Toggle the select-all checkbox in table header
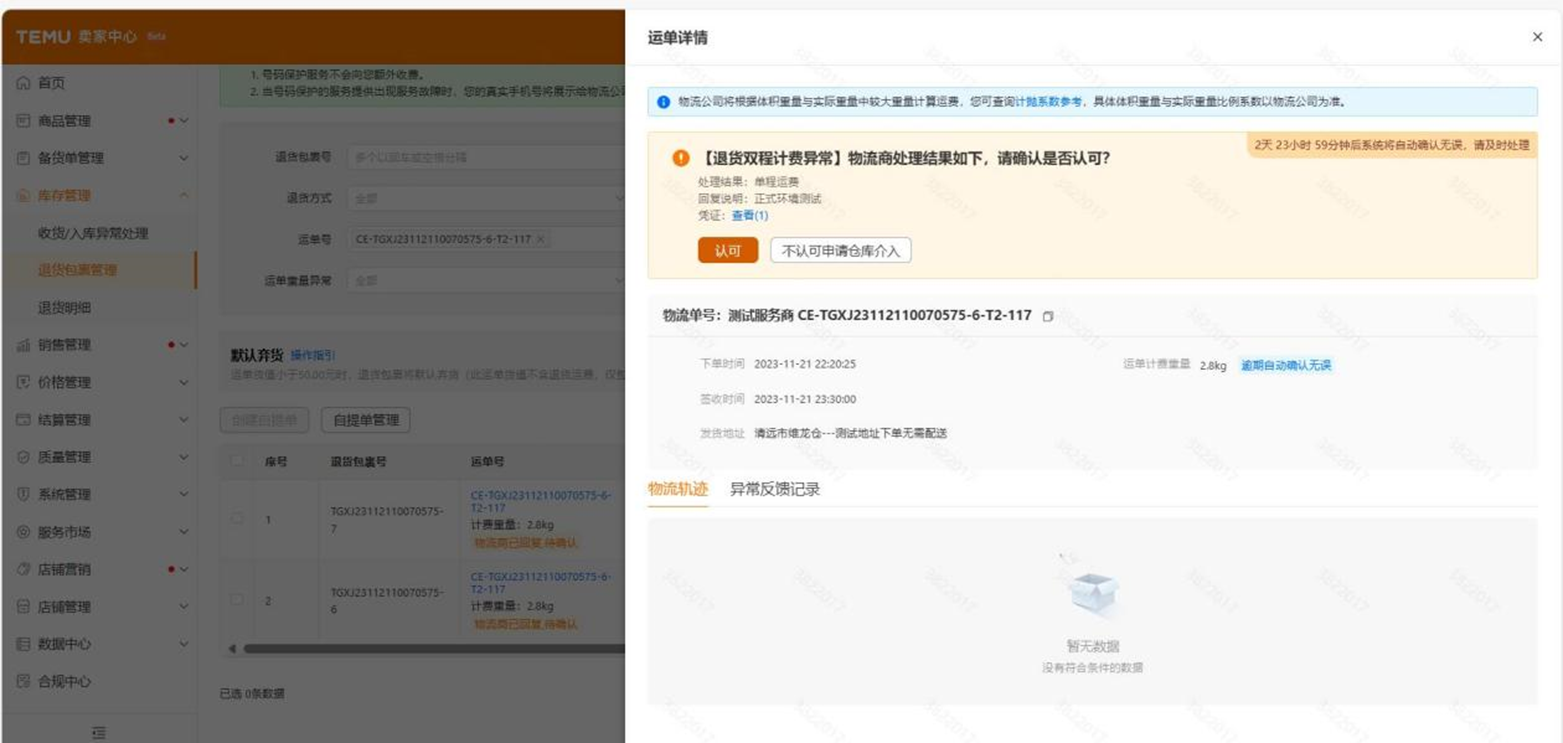This screenshot has width=1563, height=743. point(237,461)
